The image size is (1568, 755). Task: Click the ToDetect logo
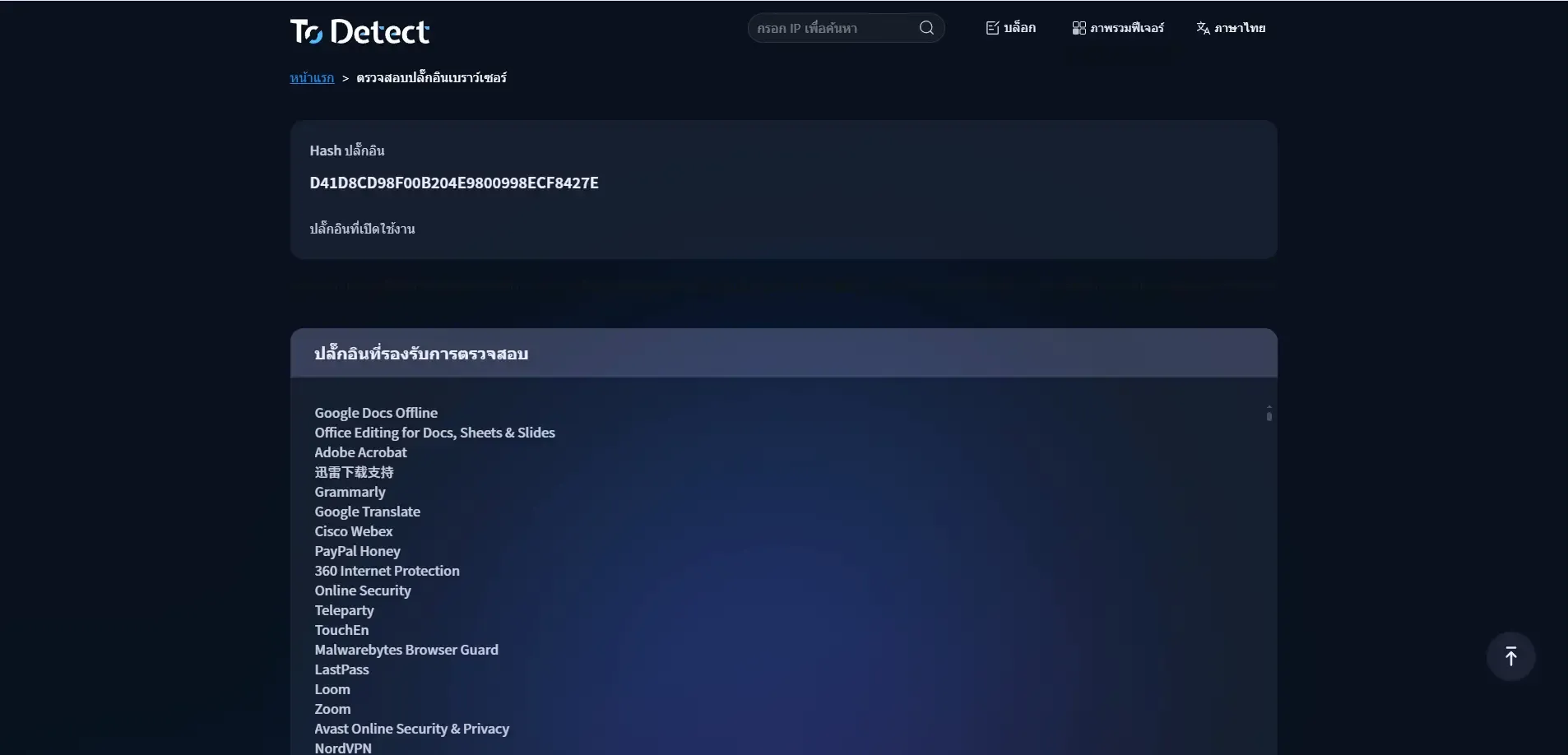click(x=360, y=31)
